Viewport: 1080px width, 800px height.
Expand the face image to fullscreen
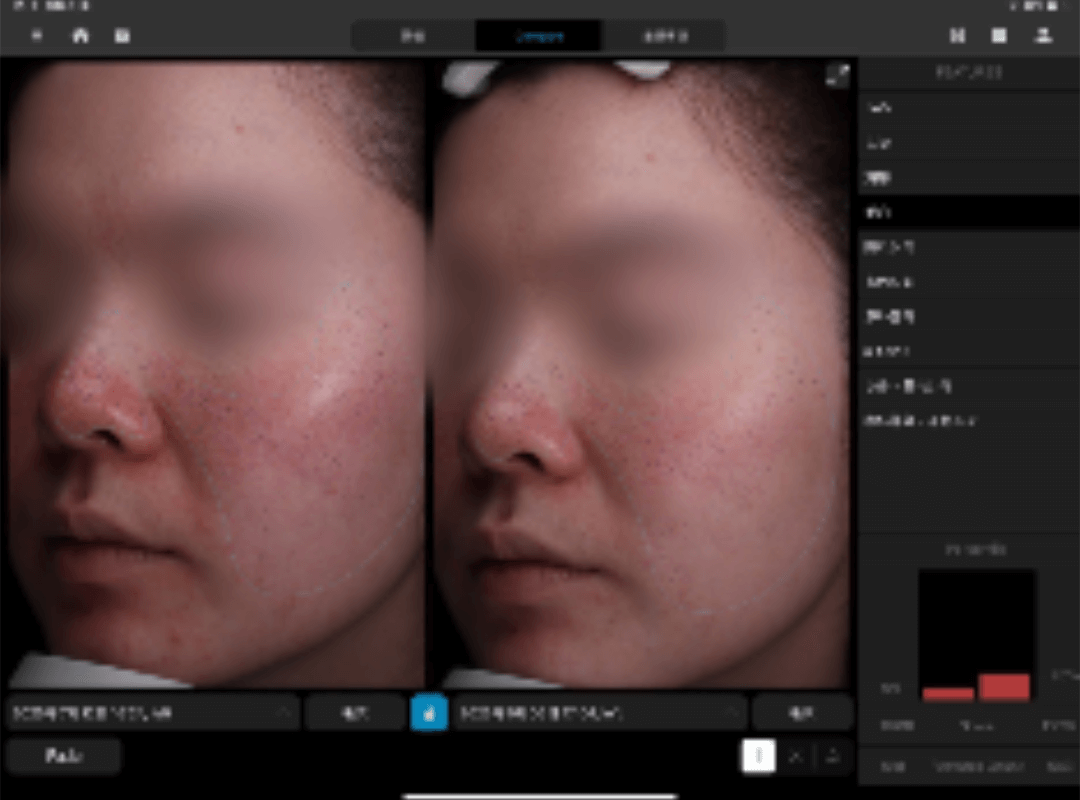pyautogui.click(x=836, y=74)
